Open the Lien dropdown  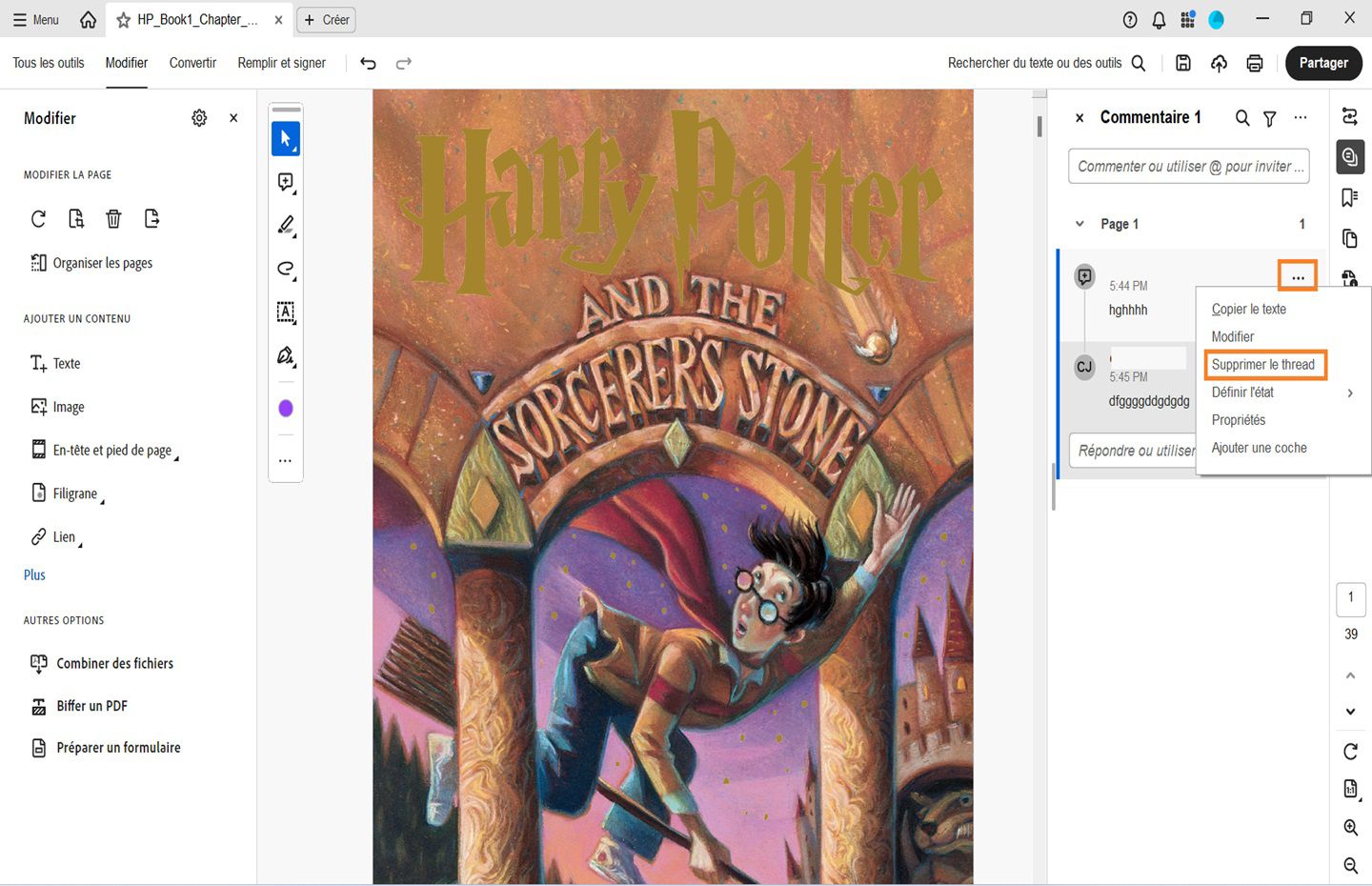point(56,537)
